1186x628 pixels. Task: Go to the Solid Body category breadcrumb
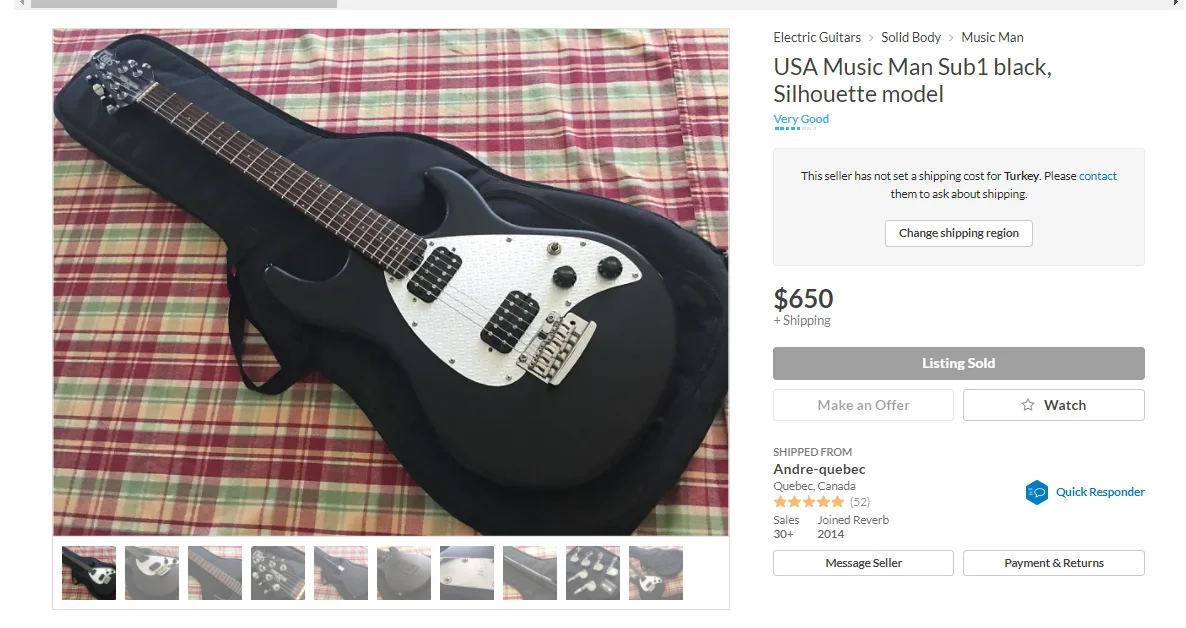(911, 37)
